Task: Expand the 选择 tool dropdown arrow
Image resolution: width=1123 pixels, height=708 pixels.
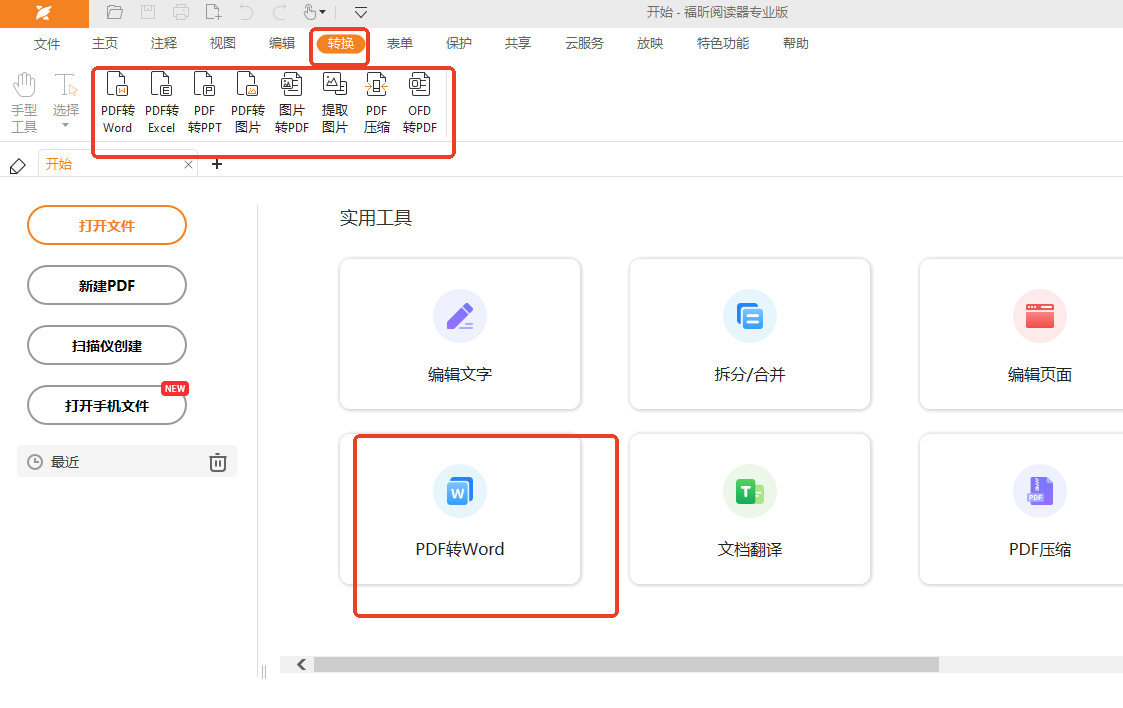Action: [65, 126]
